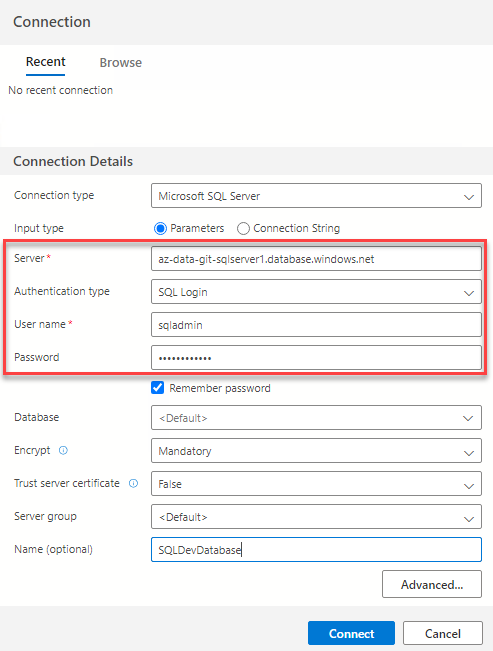Select the Parameters radio button
Image resolution: width=493 pixels, height=651 pixels.
(160, 228)
